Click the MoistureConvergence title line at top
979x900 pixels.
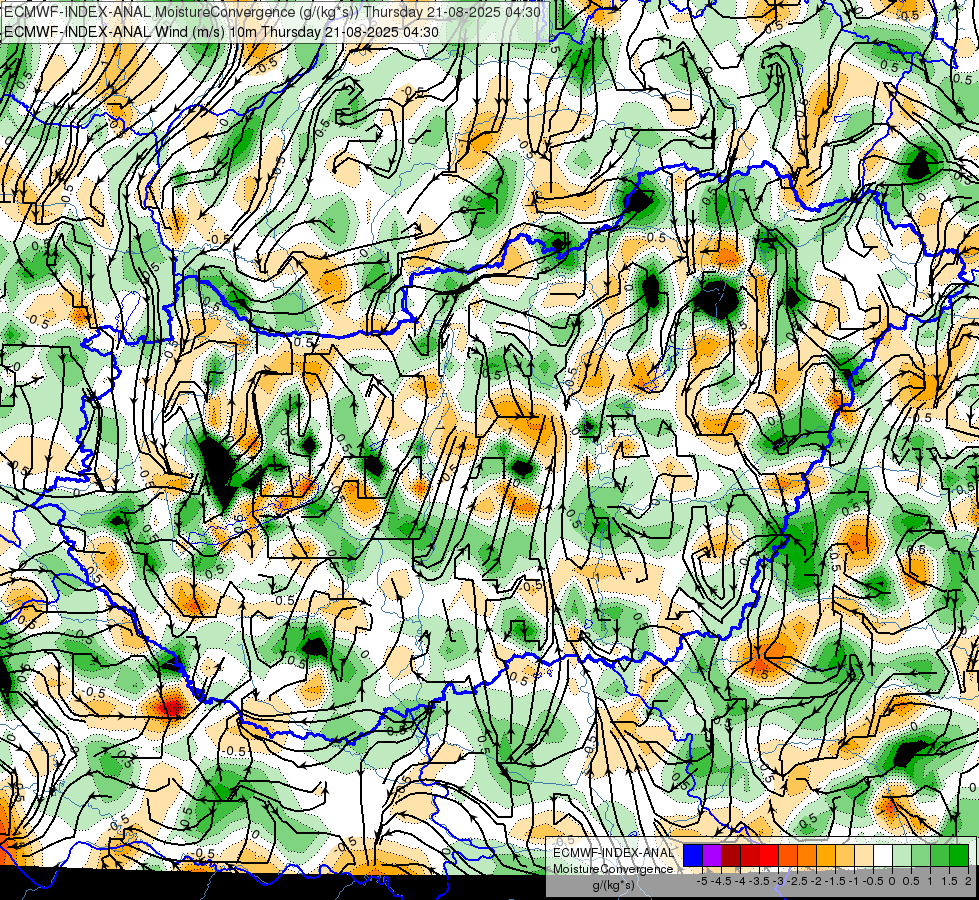272,11
